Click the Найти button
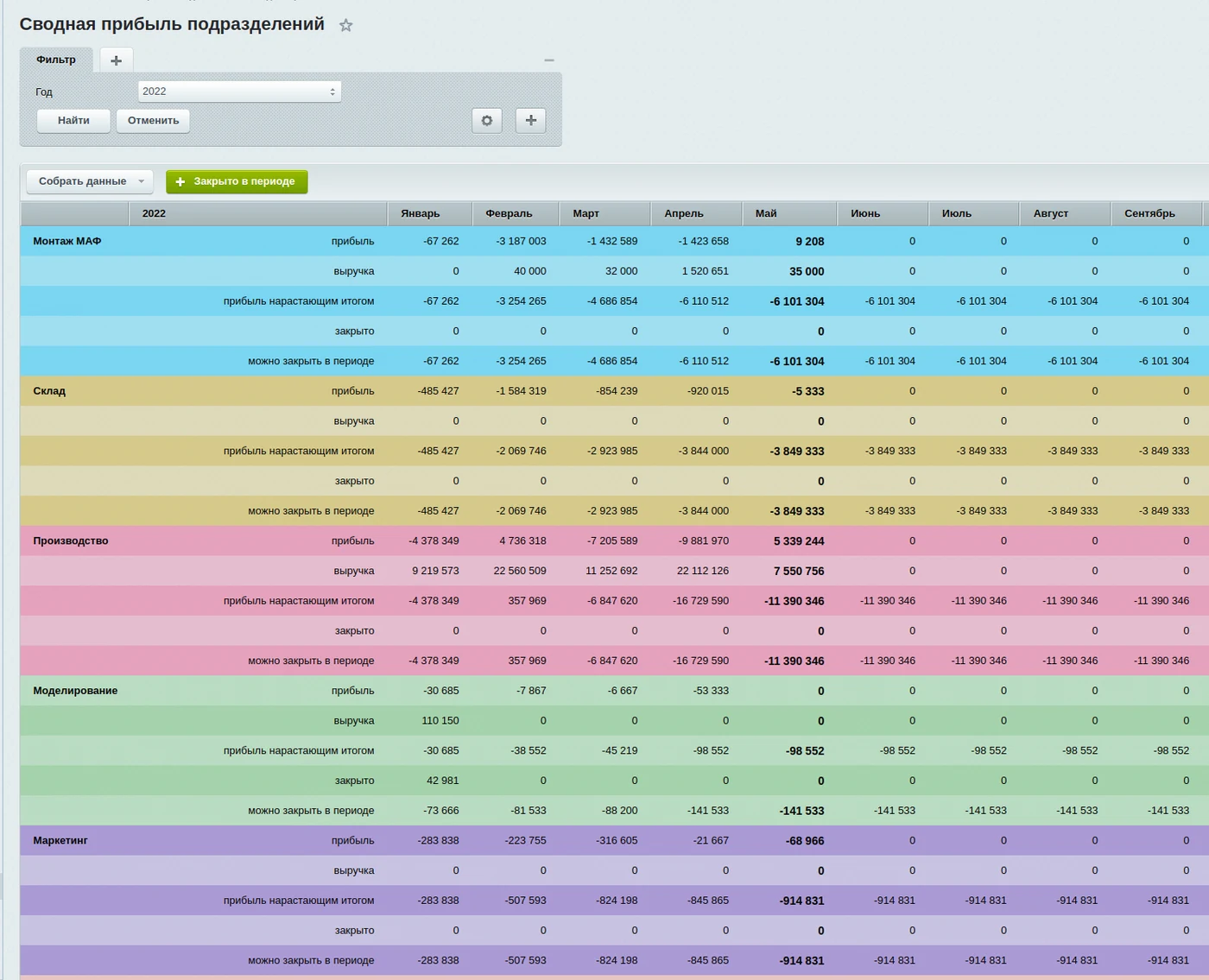 (73, 121)
